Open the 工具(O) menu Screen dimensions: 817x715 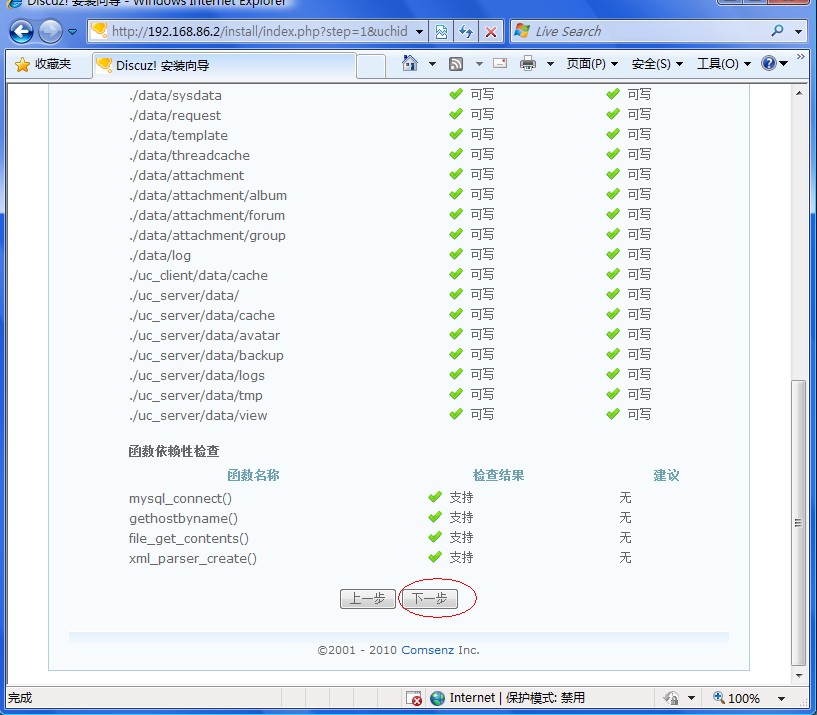[x=724, y=64]
